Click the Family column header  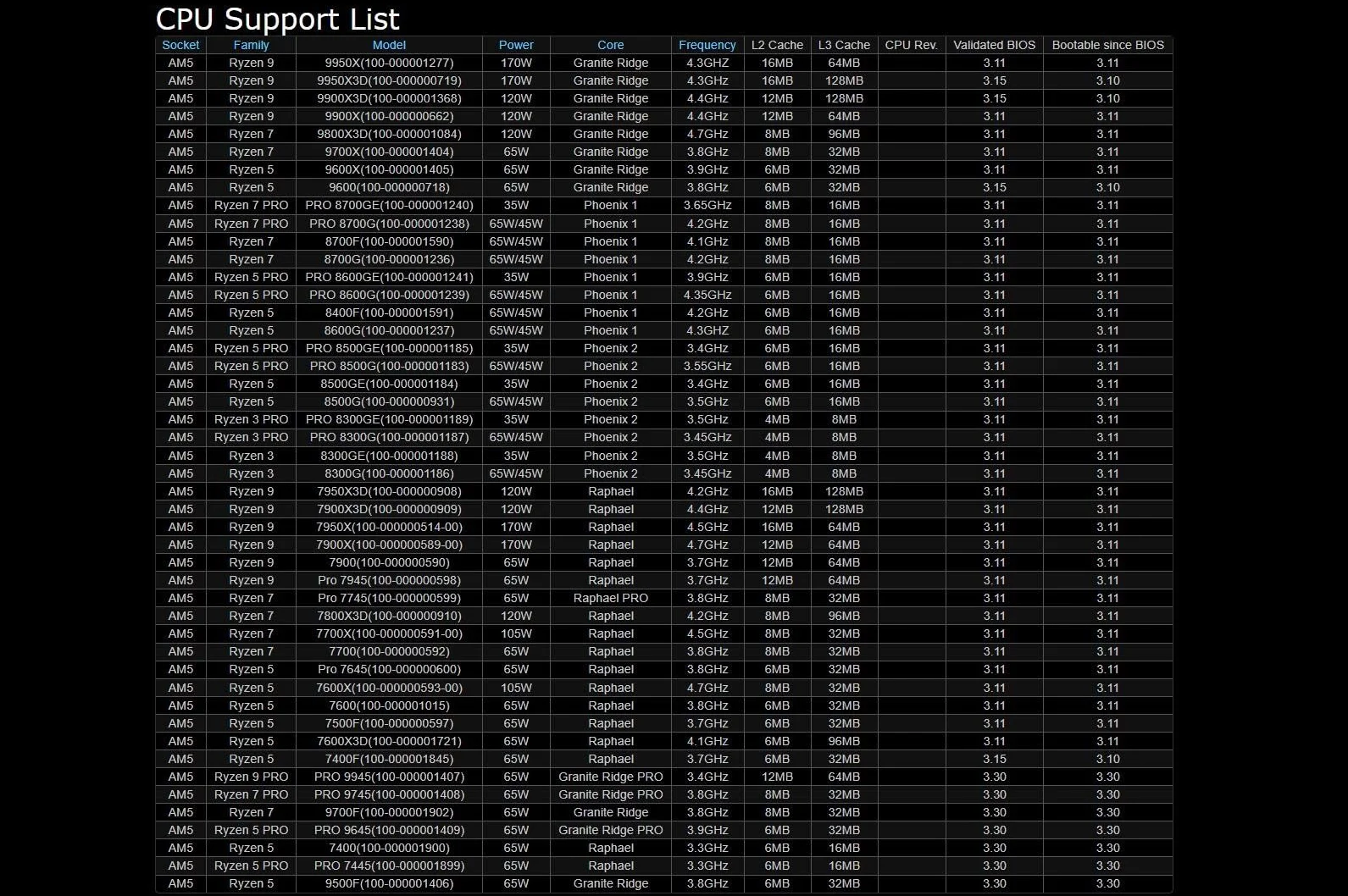251,45
